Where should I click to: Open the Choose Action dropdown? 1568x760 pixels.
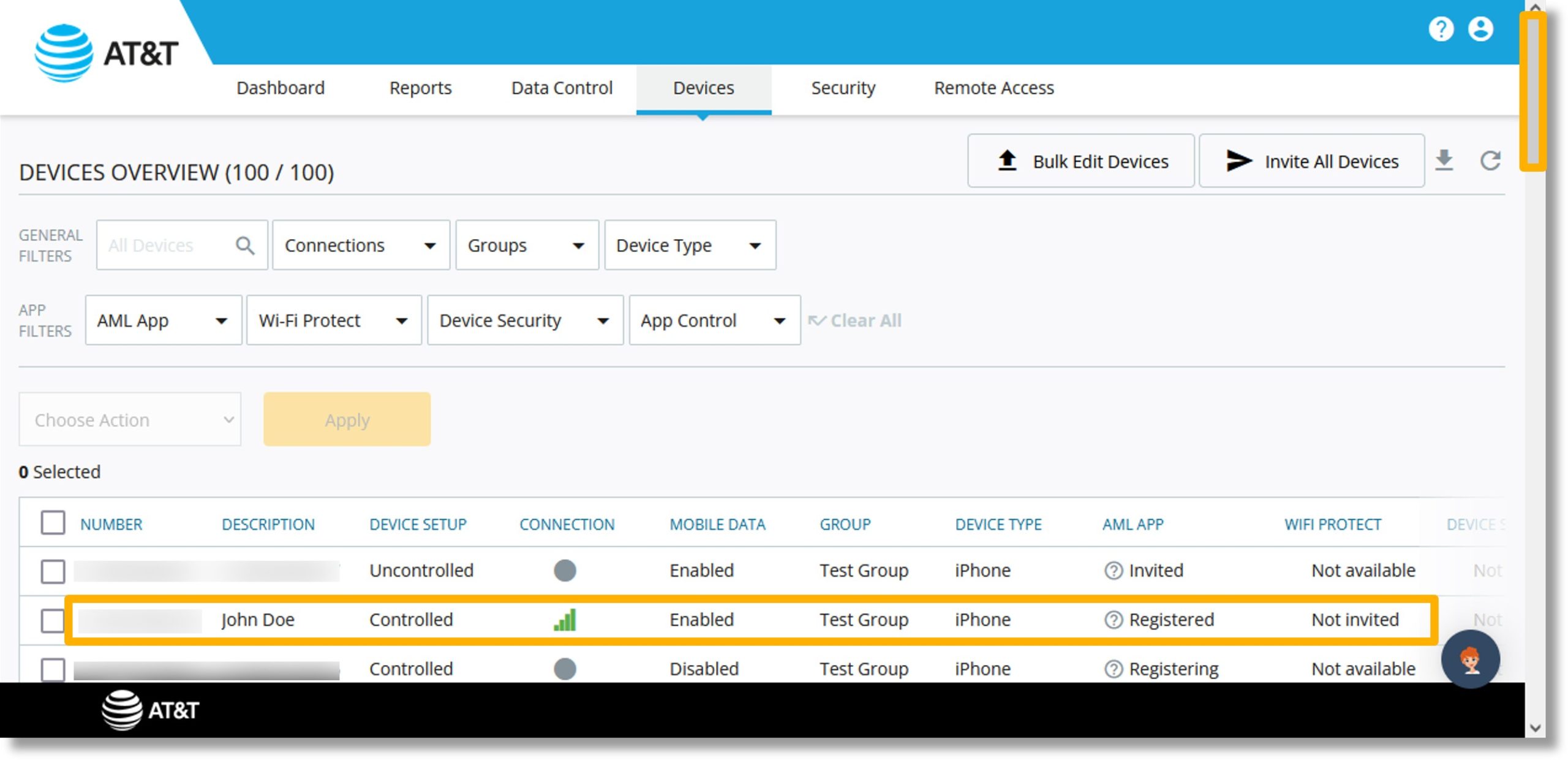click(130, 420)
